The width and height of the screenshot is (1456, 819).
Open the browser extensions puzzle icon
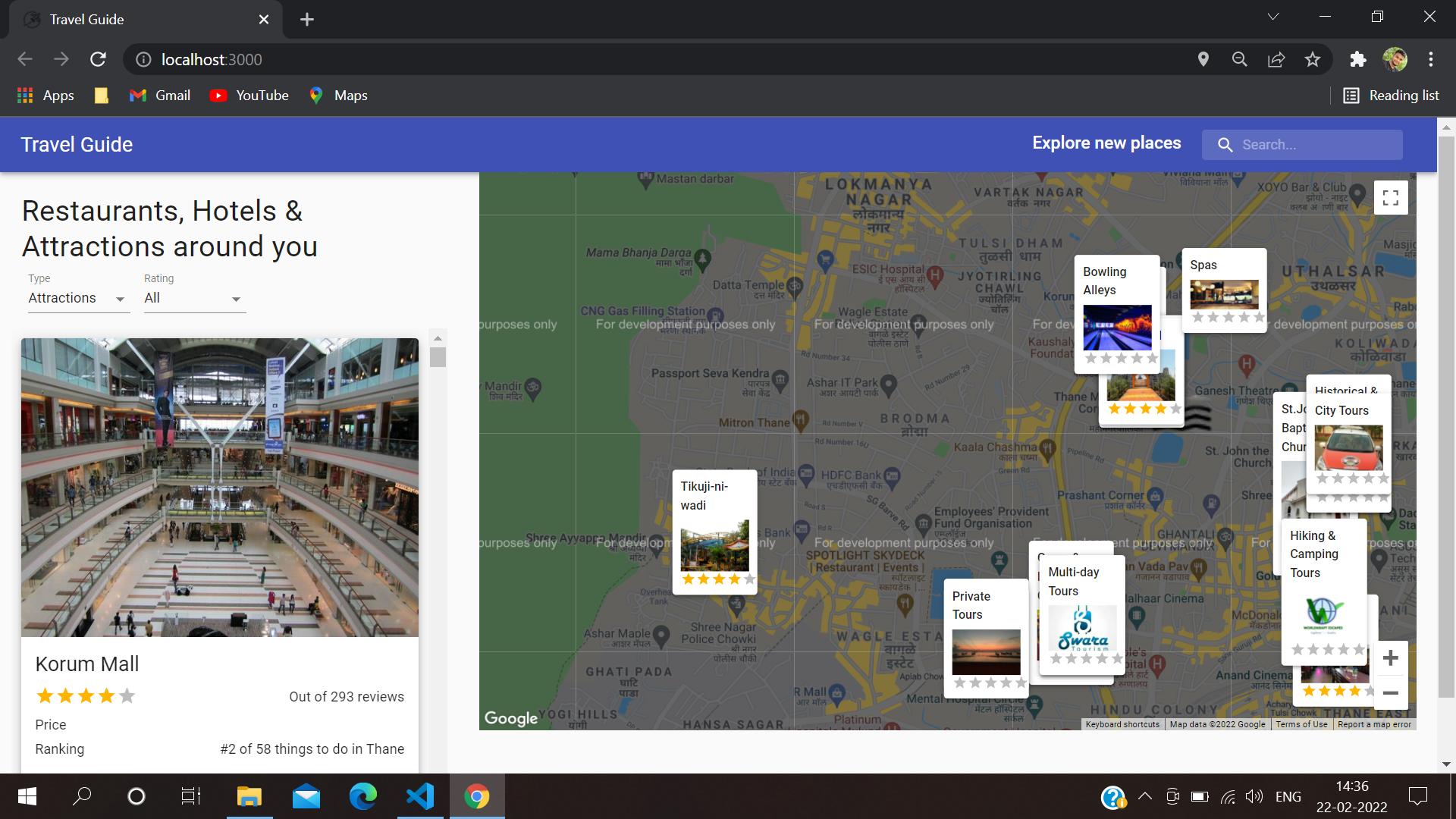tap(1357, 59)
